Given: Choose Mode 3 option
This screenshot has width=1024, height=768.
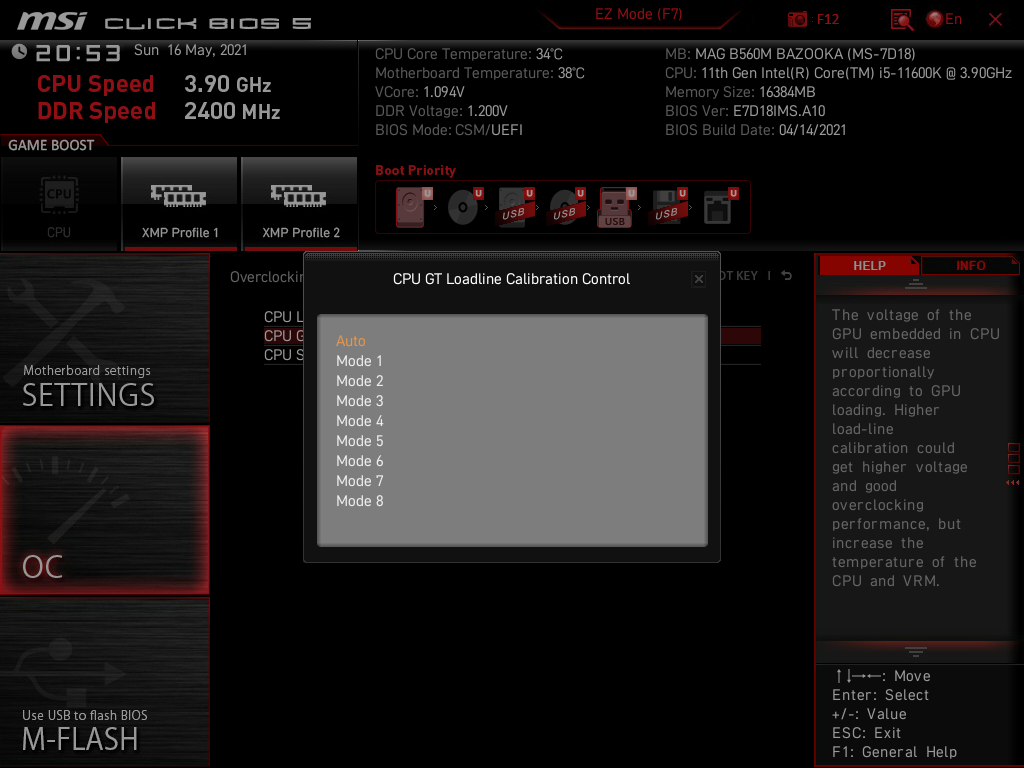Looking at the screenshot, I should point(359,401).
